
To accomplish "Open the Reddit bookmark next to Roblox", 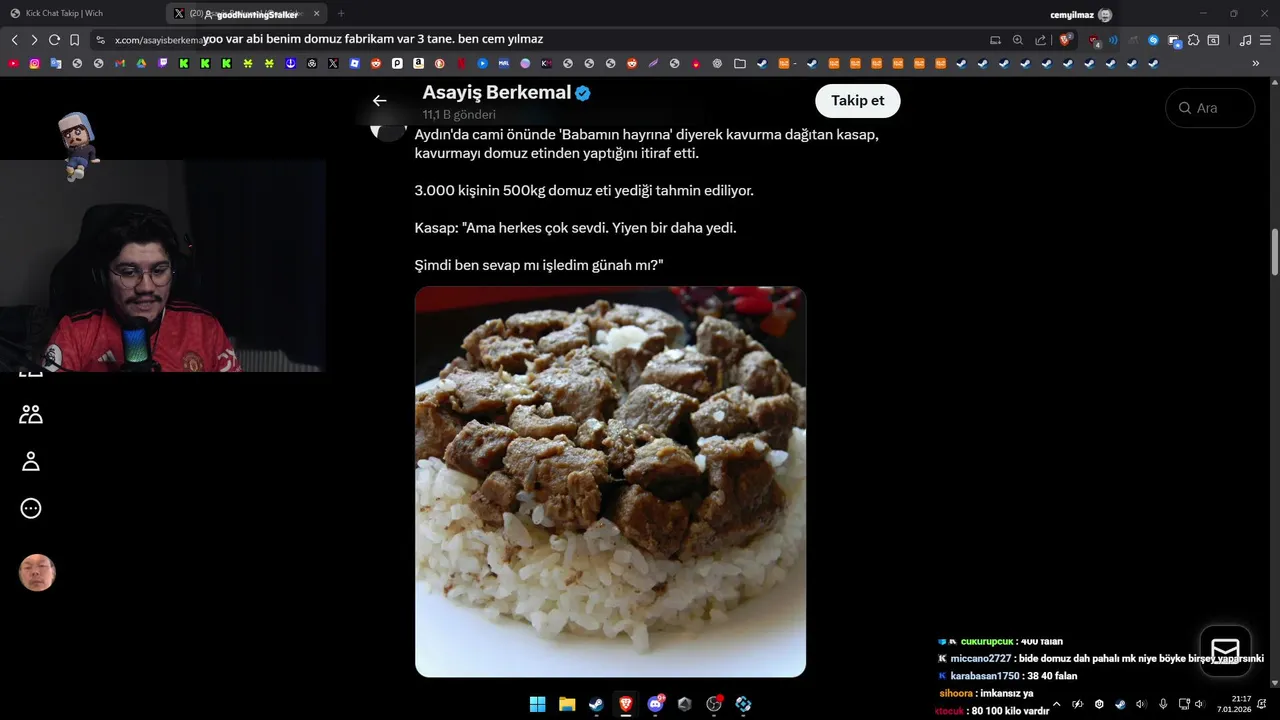I will coord(376,63).
